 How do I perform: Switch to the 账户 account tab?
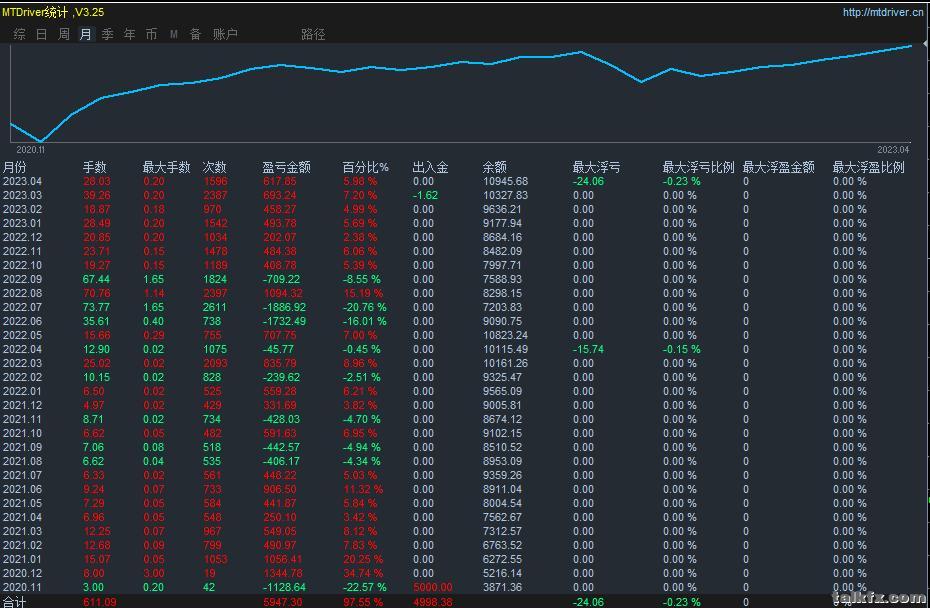pyautogui.click(x=225, y=34)
